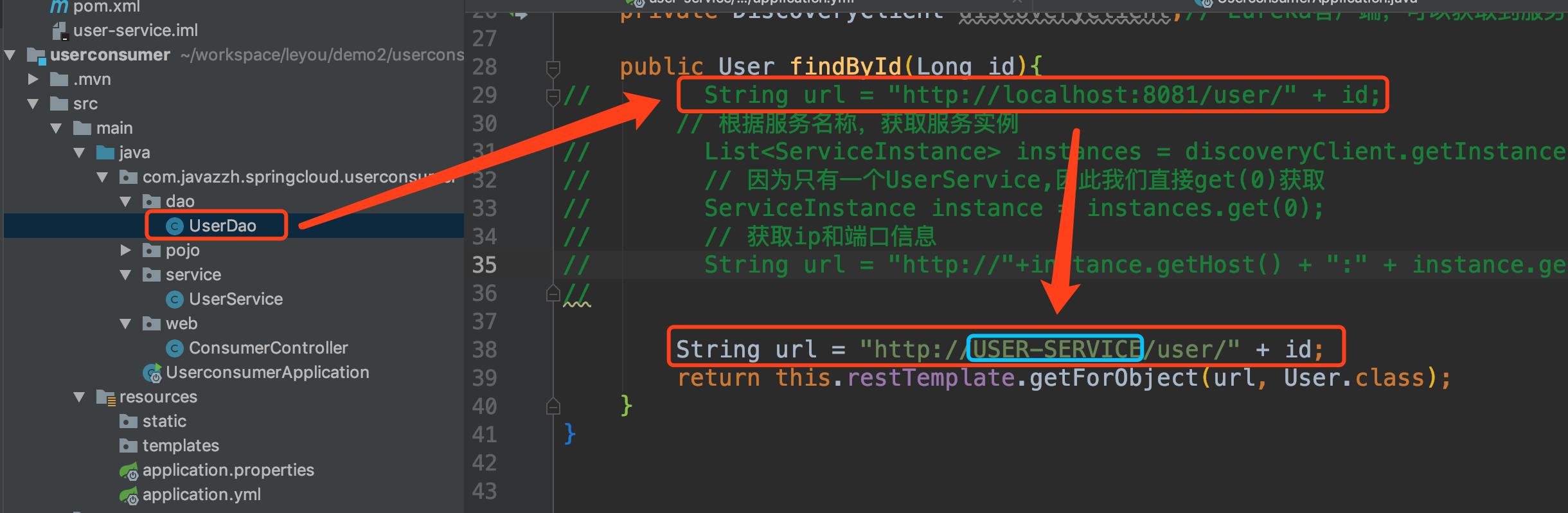The image size is (1568, 513).
Task: Collapse the java source folder
Action: 80,153
